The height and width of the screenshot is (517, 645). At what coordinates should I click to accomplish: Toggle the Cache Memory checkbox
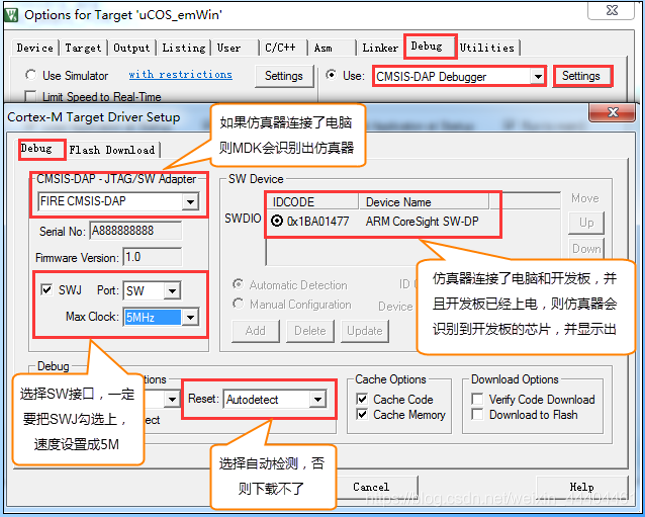[x=362, y=414]
